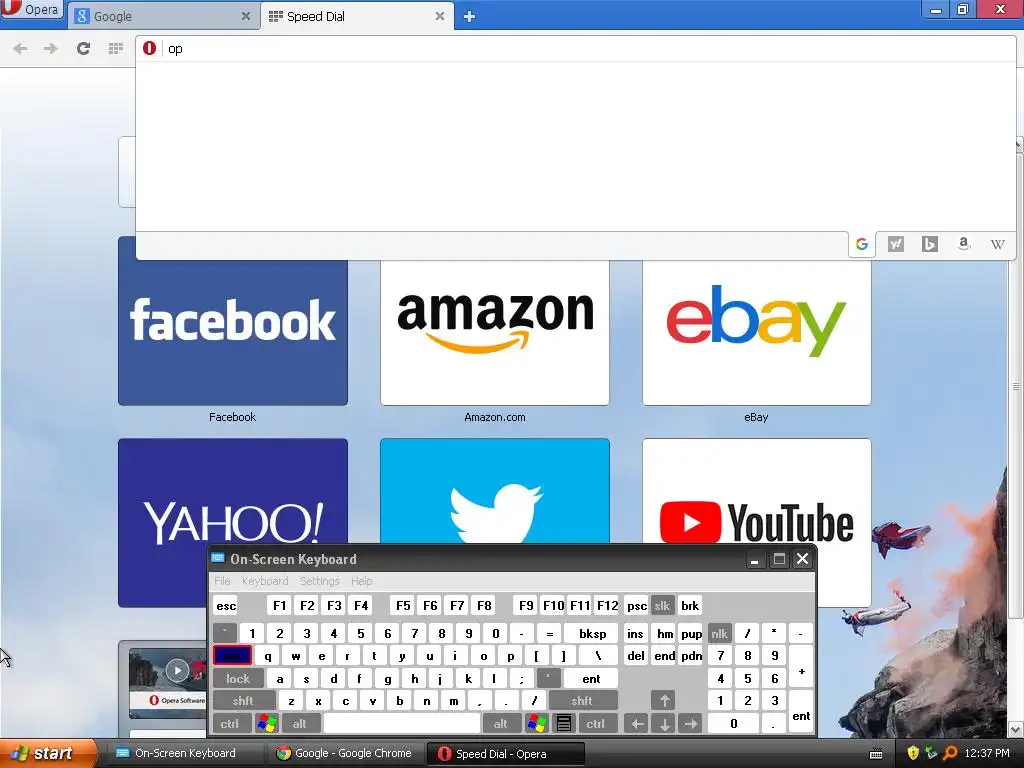Click the down arrow key
The width and height of the screenshot is (1024, 768).
664,724
